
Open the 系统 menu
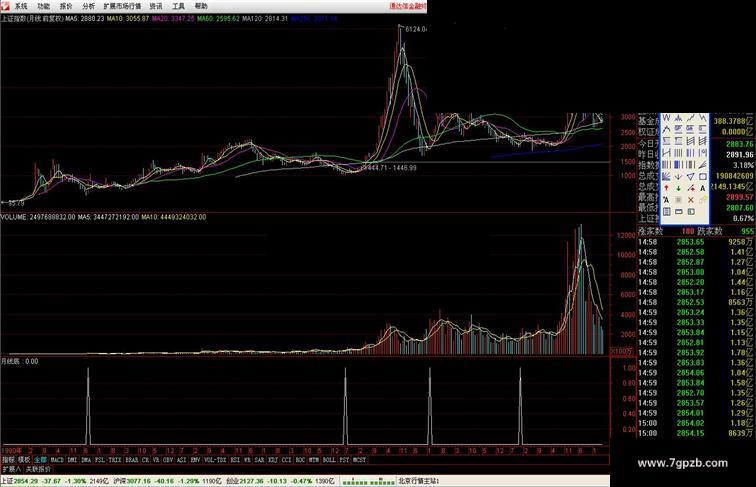point(21,6)
